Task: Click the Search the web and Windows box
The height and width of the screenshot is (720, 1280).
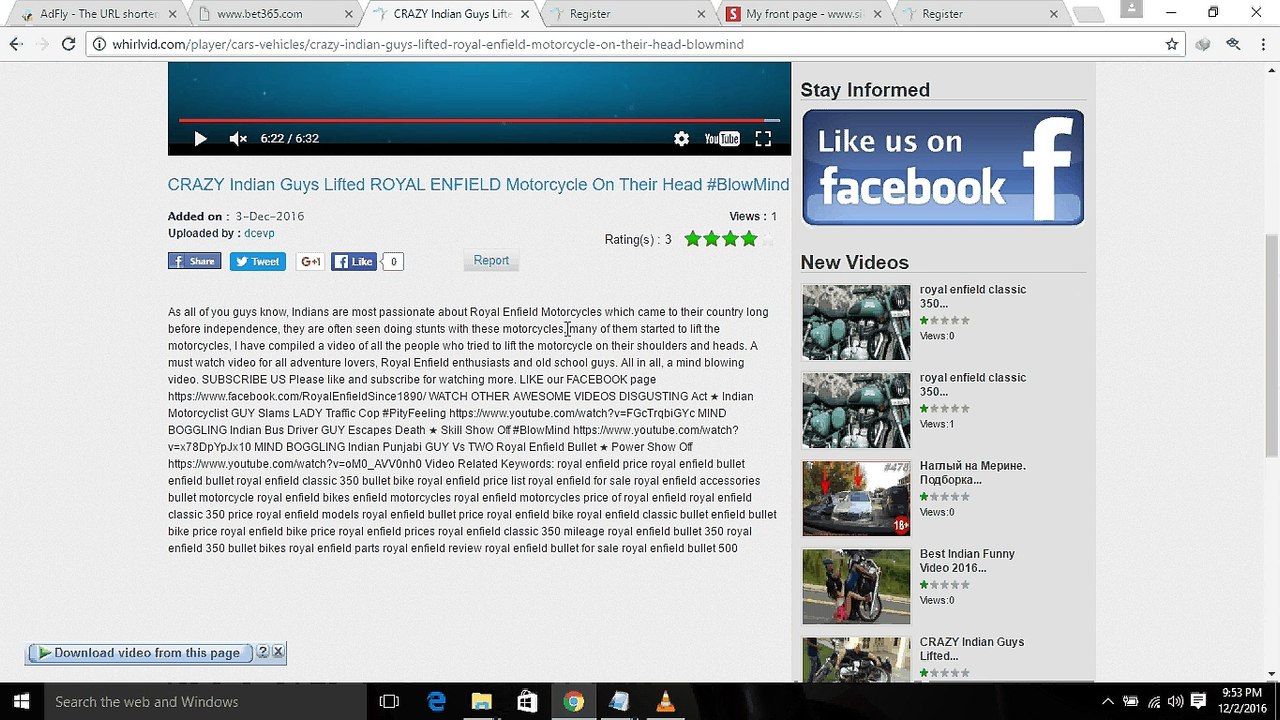Action: click(x=205, y=702)
